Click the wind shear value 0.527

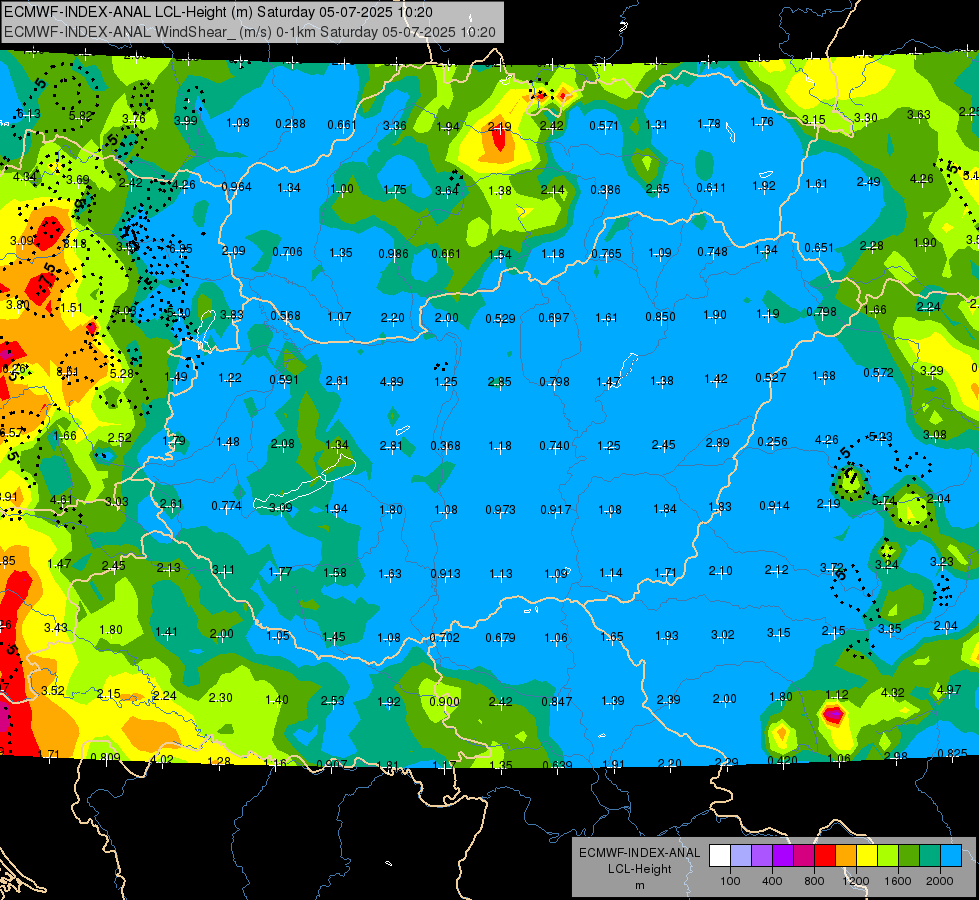(x=770, y=377)
